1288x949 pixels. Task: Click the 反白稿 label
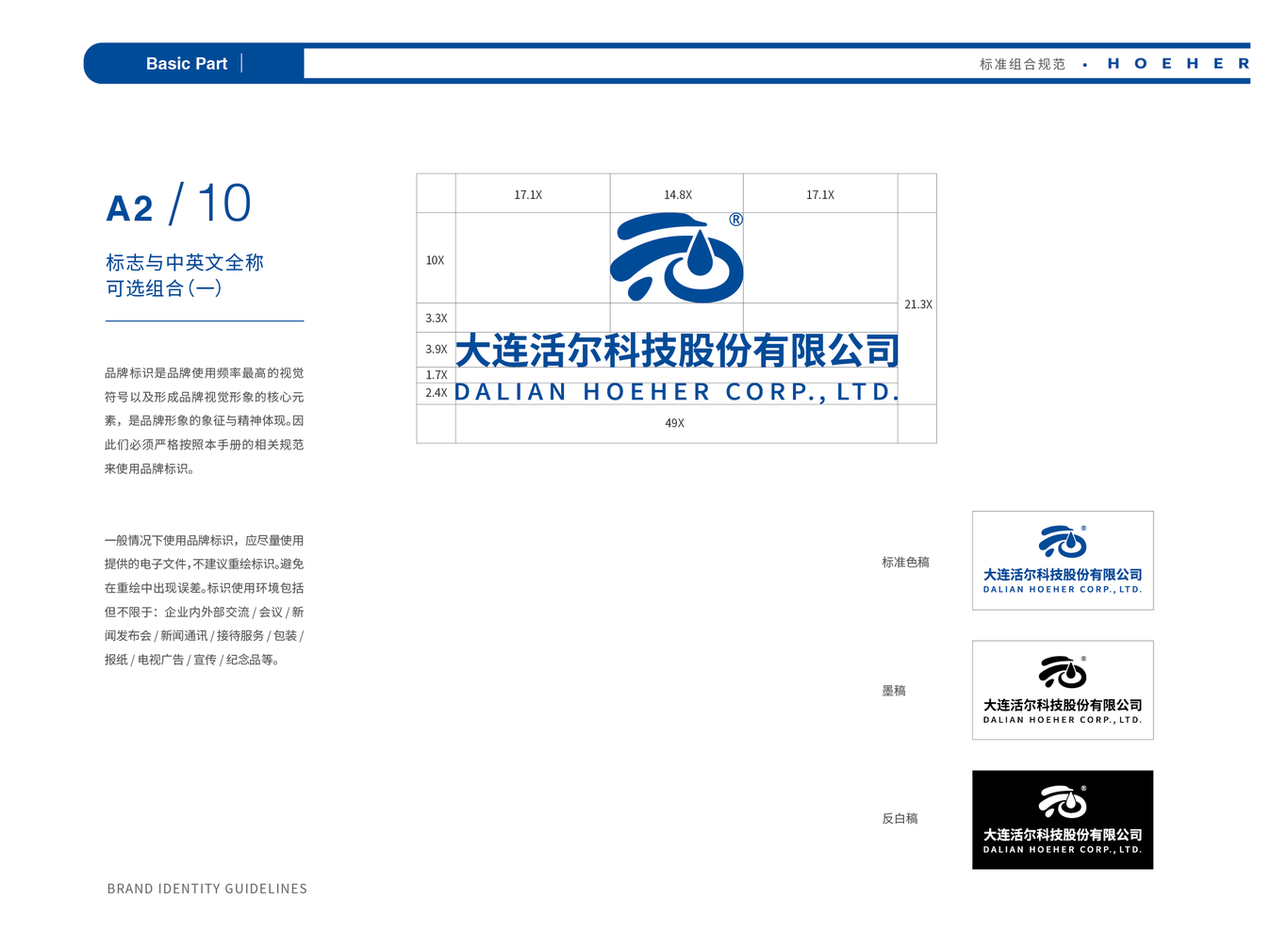coord(900,819)
